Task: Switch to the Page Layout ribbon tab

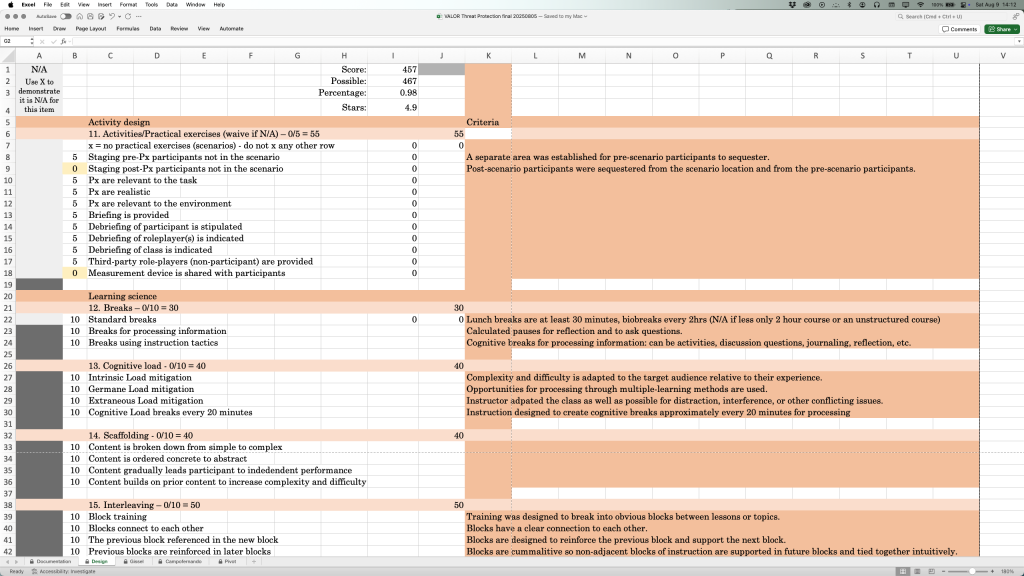Action: point(91,29)
